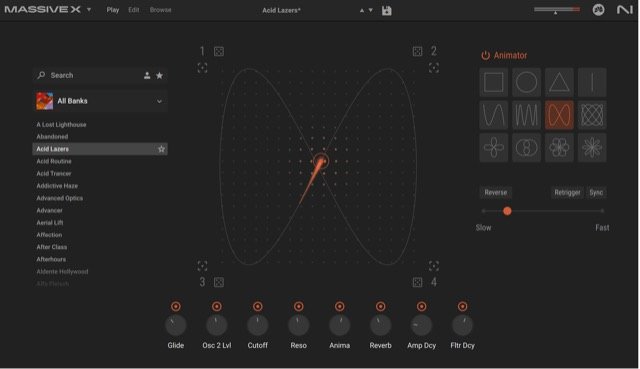This screenshot has width=640, height=369.
Task: Click the Reverb macro knob
Action: click(380, 325)
